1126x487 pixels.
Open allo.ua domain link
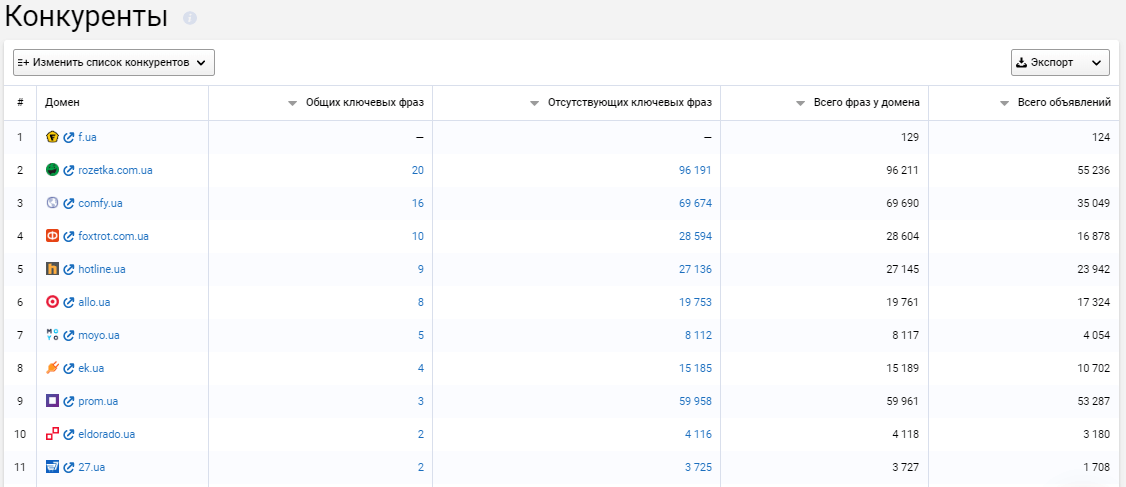pyautogui.click(x=94, y=302)
